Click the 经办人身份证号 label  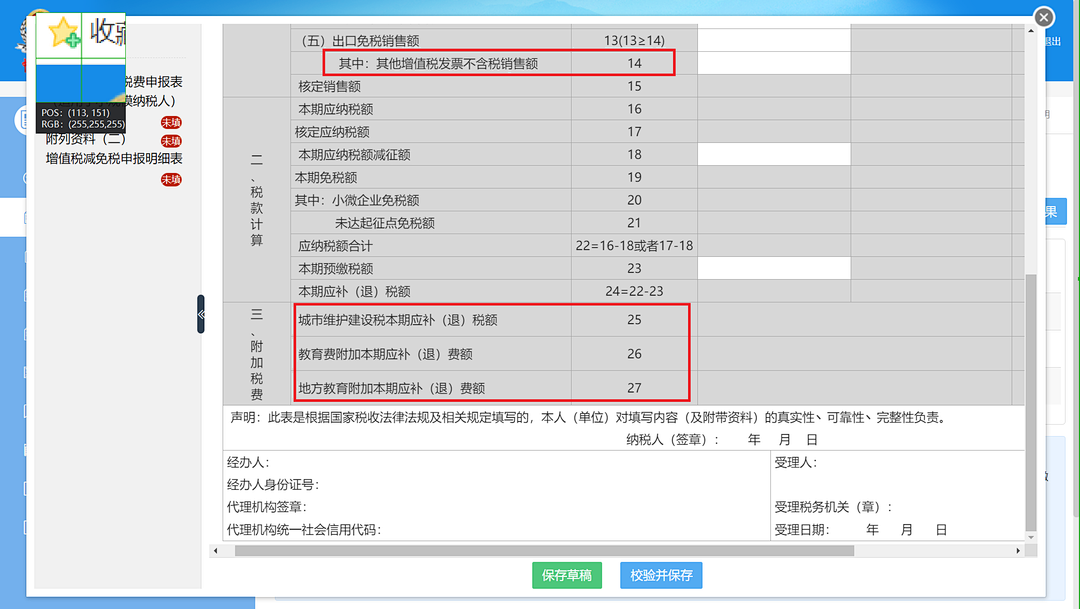pyautogui.click(x=273, y=484)
